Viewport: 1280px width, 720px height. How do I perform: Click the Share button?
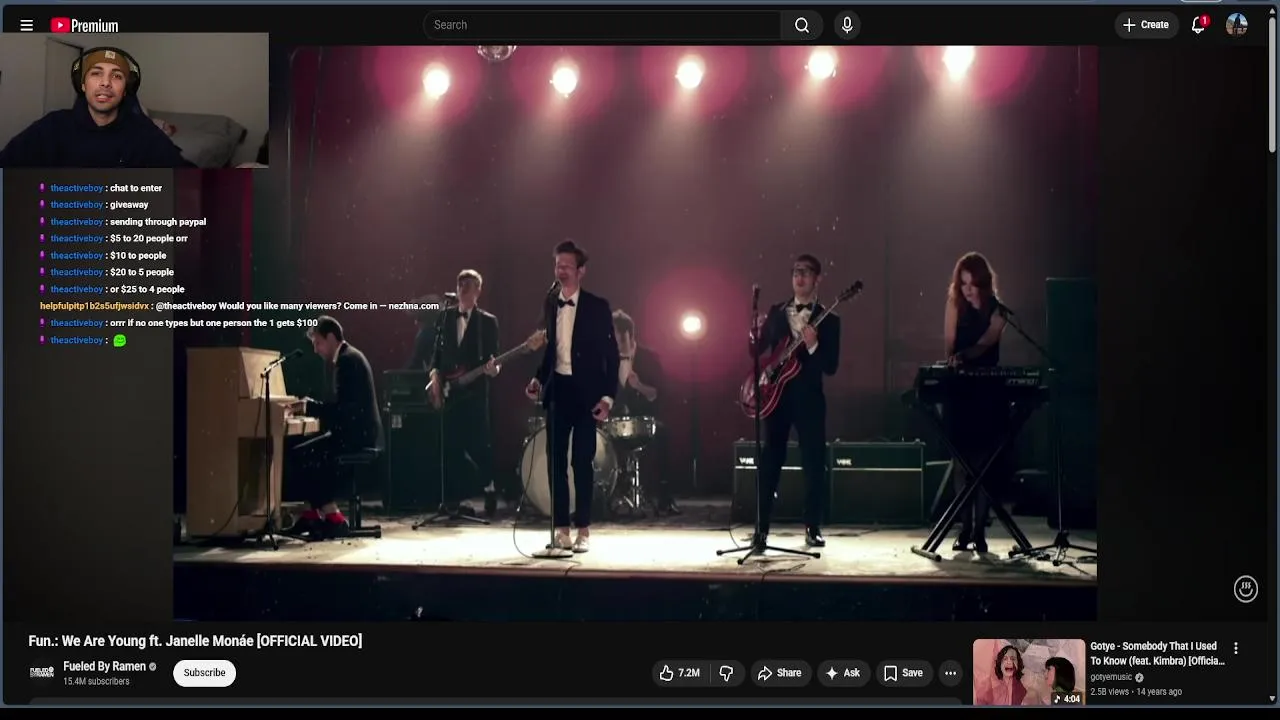779,673
